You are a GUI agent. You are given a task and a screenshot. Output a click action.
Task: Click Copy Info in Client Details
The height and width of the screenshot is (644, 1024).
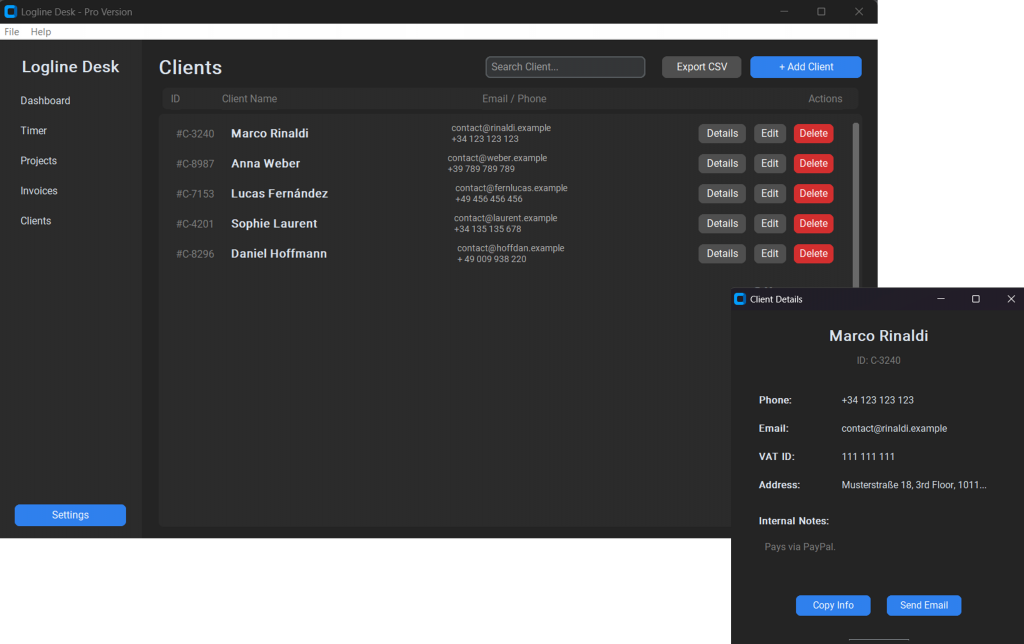click(832, 605)
